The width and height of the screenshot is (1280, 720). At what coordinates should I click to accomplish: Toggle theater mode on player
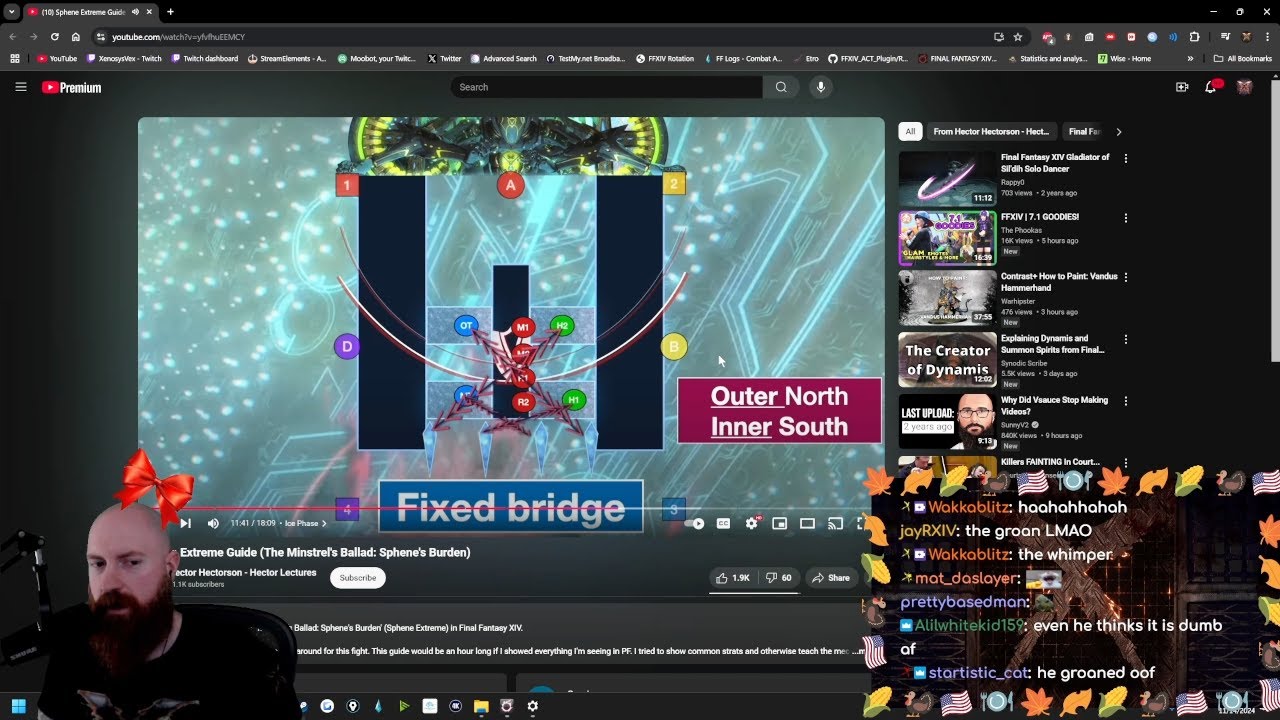click(x=807, y=523)
